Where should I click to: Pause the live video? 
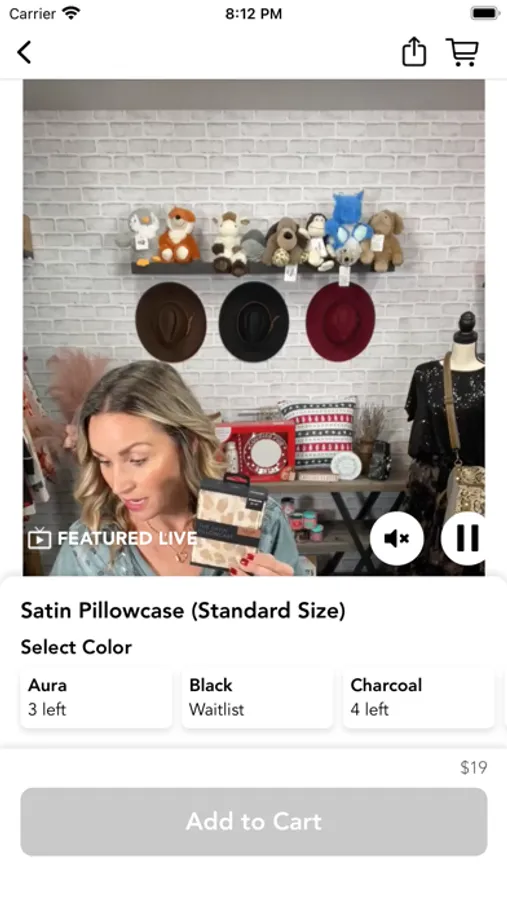[x=464, y=538]
